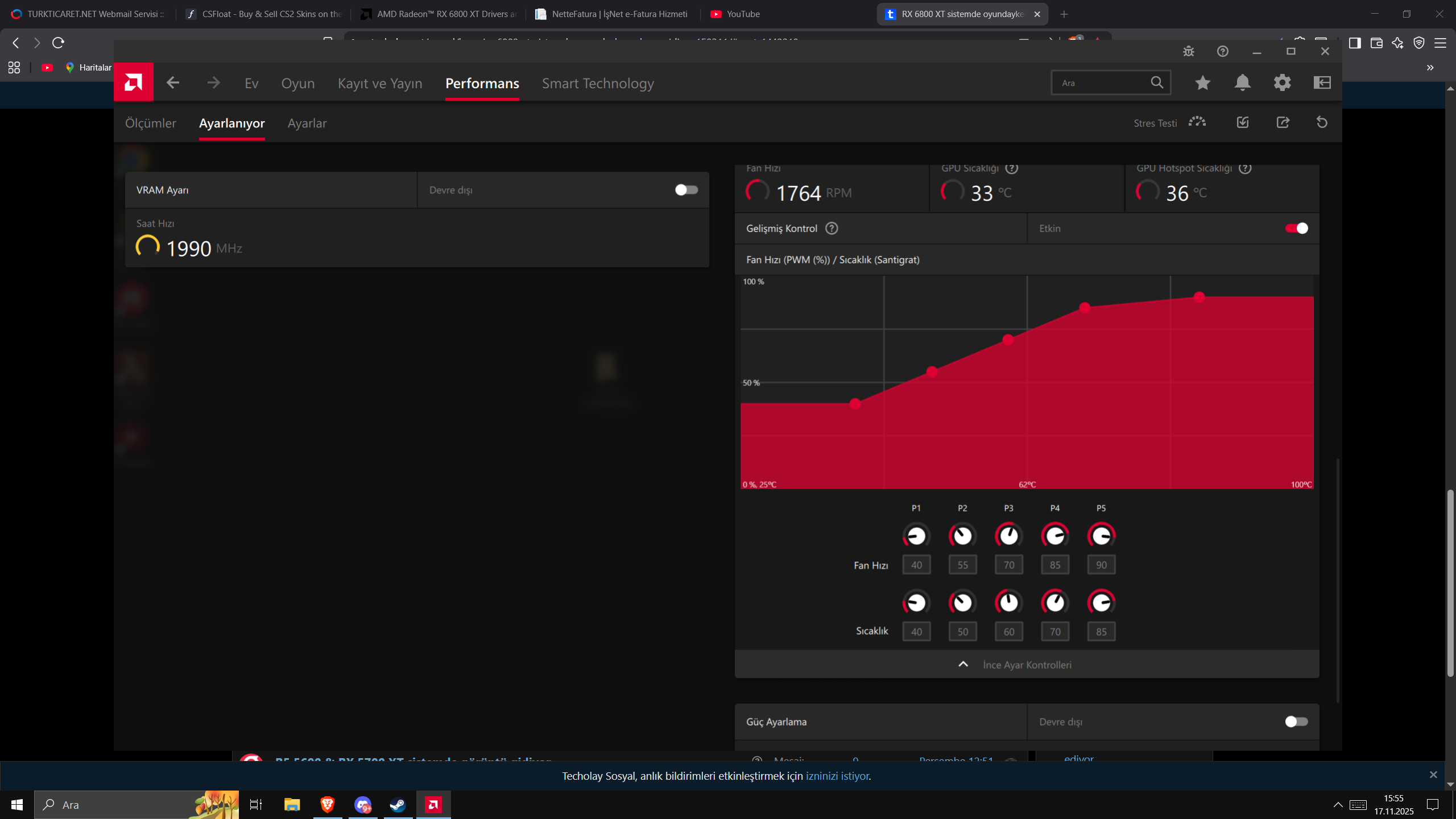Screen dimensions: 1456x819
Task: Open AMD Software settings gear
Action: pyautogui.click(x=1283, y=83)
